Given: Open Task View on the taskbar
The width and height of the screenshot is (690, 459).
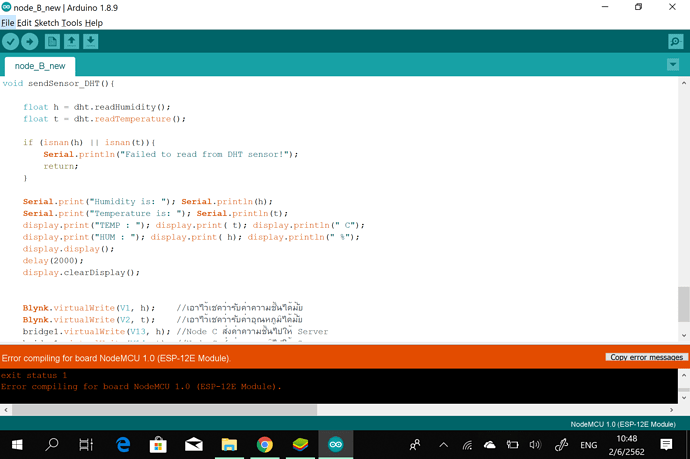Looking at the screenshot, I should [x=86, y=445].
